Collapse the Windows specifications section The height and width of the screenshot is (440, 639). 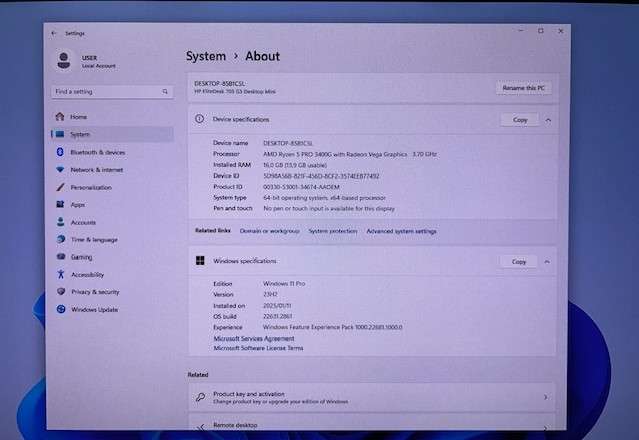[x=548, y=261]
